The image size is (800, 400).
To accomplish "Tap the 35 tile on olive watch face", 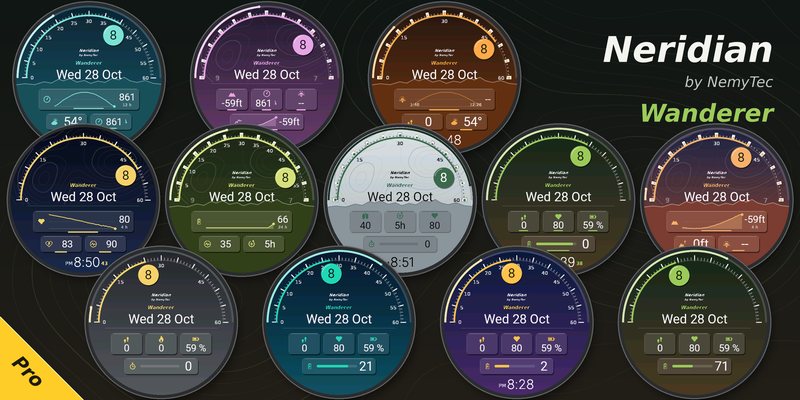I will click(219, 243).
